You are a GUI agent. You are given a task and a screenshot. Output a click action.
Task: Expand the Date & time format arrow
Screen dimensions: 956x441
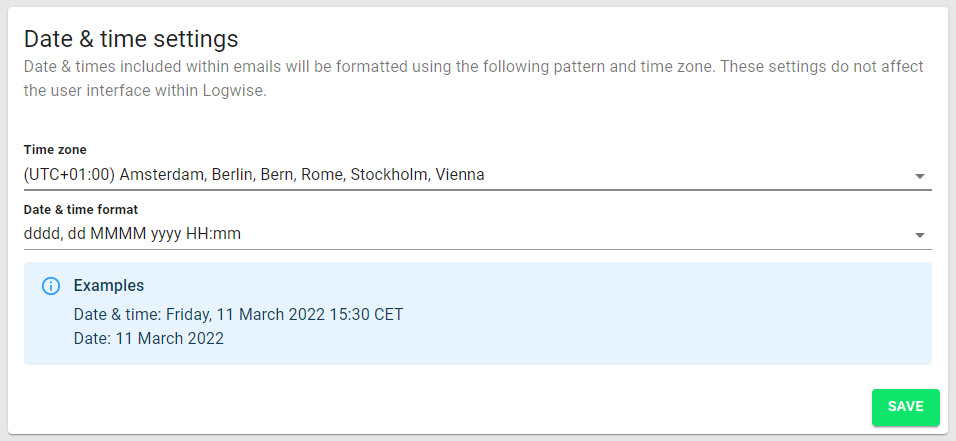click(x=920, y=235)
